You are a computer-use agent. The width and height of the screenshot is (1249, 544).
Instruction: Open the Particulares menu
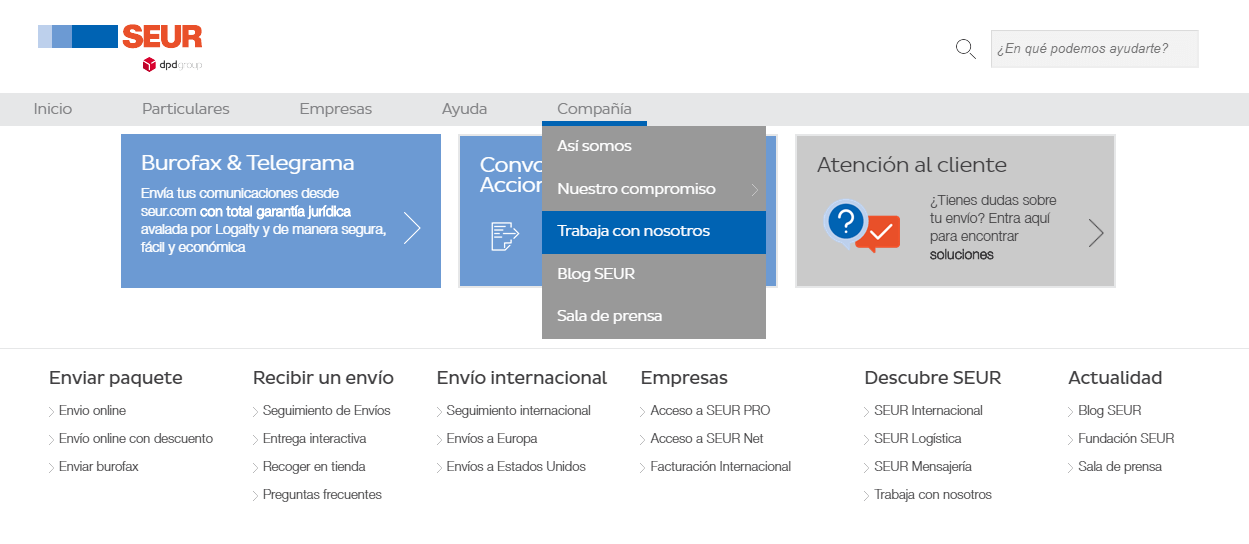(x=186, y=109)
